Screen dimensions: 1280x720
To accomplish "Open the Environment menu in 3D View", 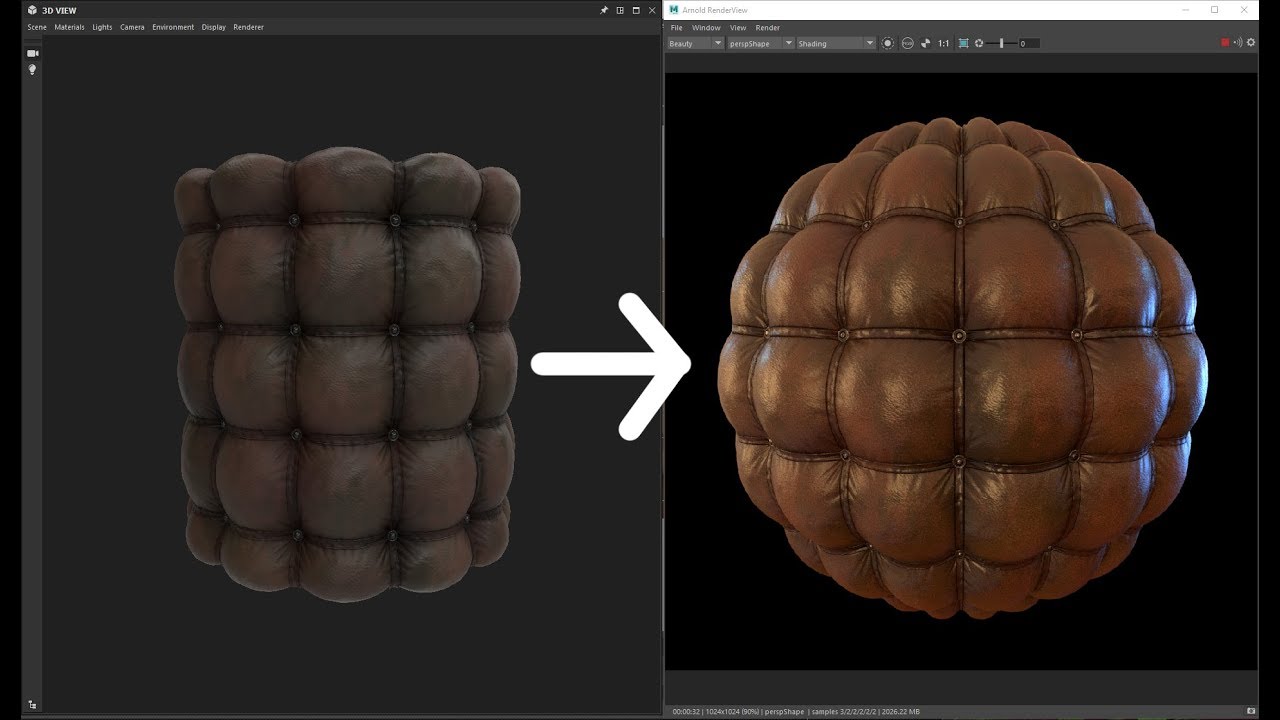I will [x=173, y=27].
